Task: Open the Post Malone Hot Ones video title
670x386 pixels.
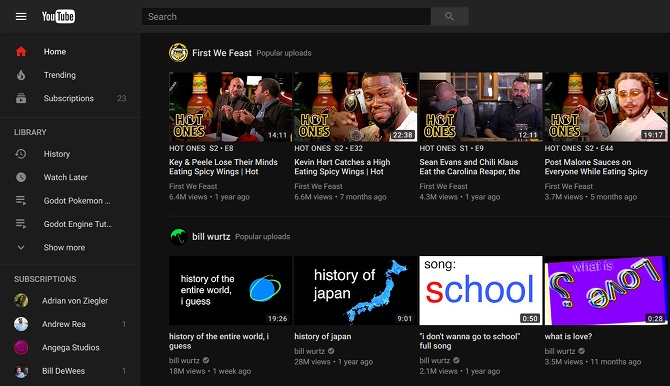Action: click(596, 167)
